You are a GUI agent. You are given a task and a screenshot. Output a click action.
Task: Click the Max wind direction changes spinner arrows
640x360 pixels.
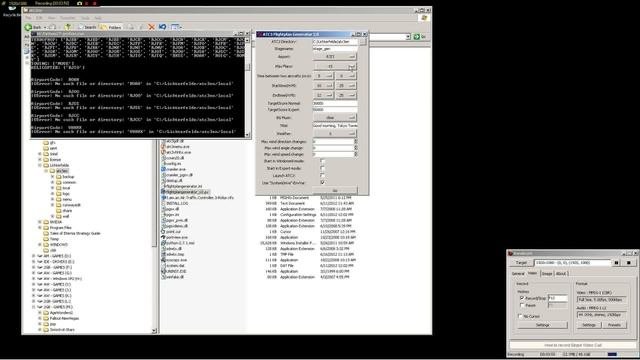coord(356,141)
